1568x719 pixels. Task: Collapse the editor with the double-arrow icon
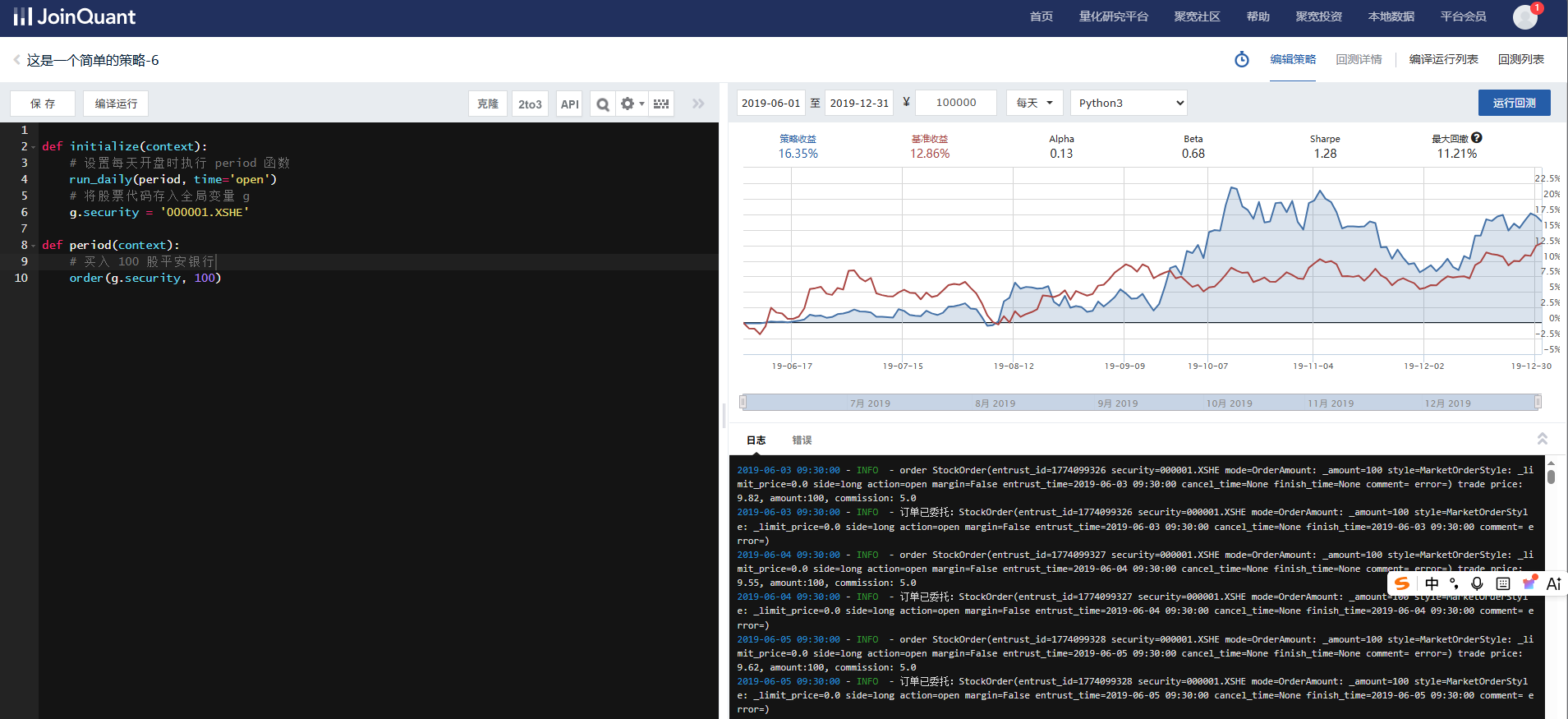click(698, 104)
